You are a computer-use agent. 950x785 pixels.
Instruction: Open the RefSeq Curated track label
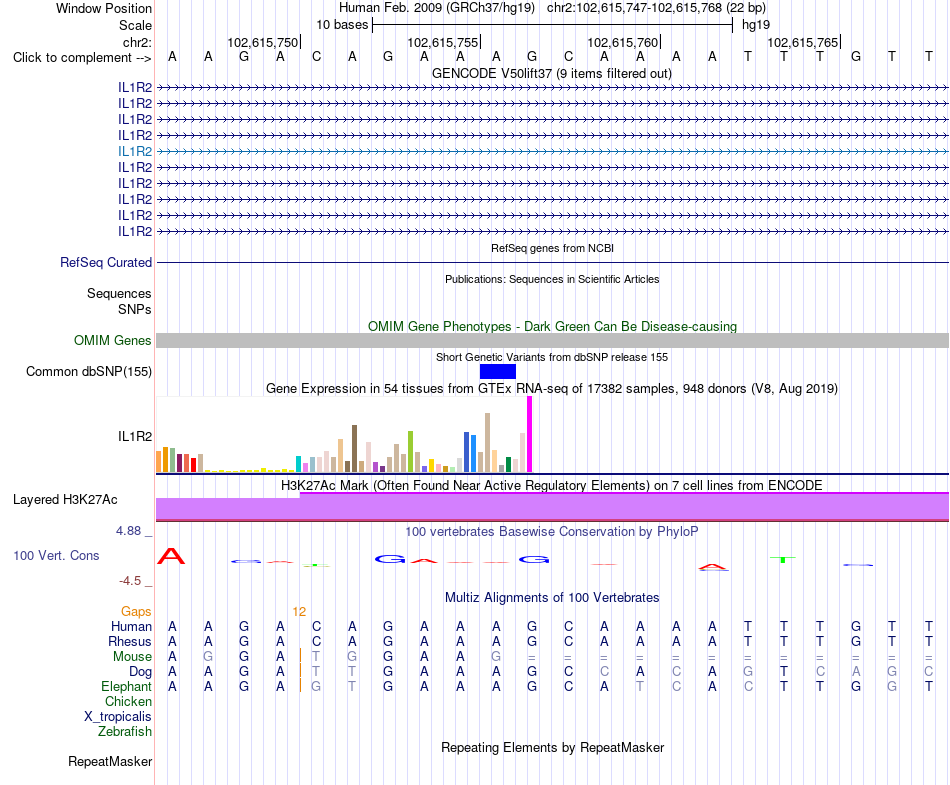point(106,262)
